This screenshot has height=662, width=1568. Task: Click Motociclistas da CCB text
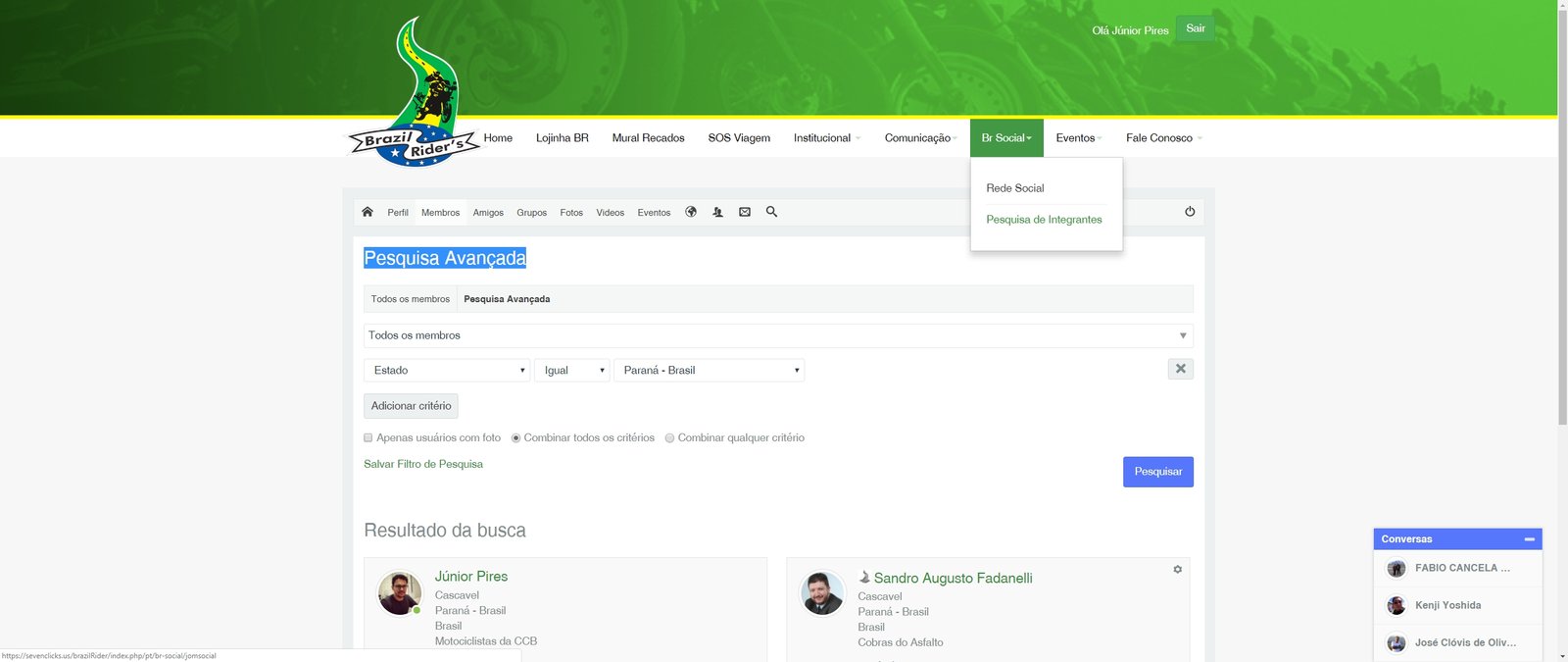click(486, 641)
